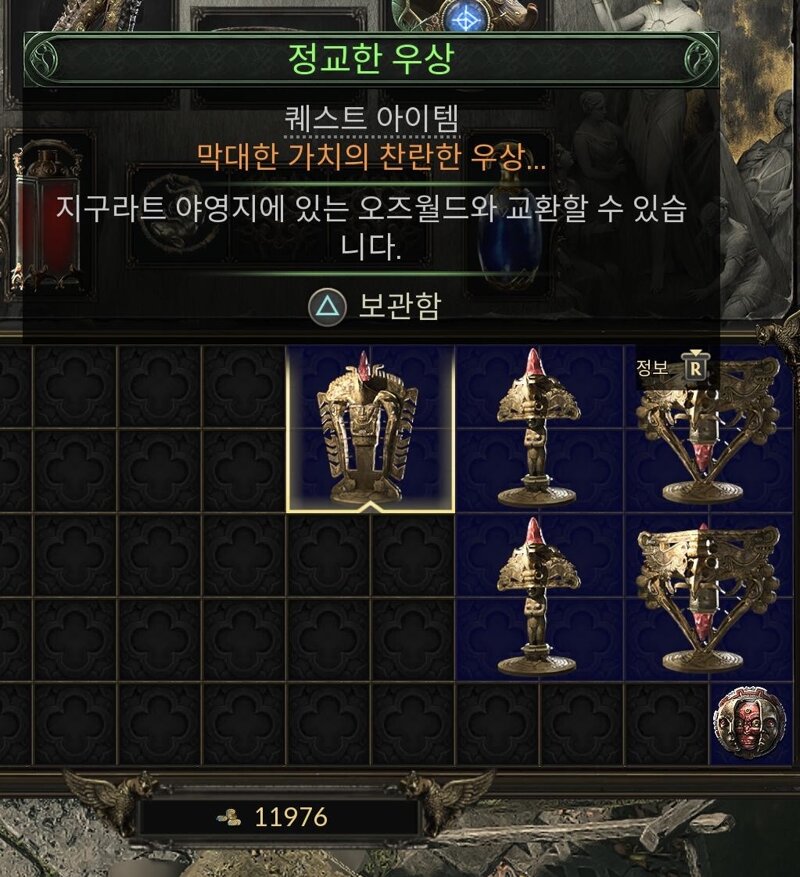Click the 보관함 stash label
800x877 pixels.
[x=399, y=305]
